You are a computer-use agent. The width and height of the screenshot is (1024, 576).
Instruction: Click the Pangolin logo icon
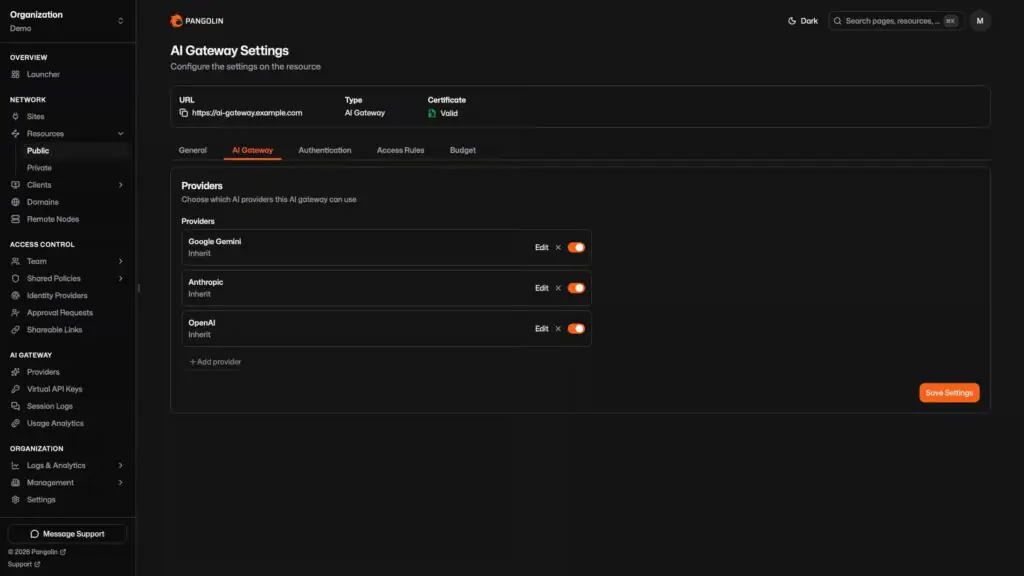tap(176, 21)
